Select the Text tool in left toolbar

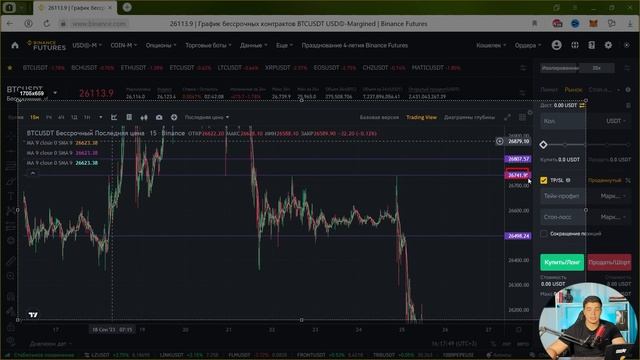pyautogui.click(x=11, y=196)
